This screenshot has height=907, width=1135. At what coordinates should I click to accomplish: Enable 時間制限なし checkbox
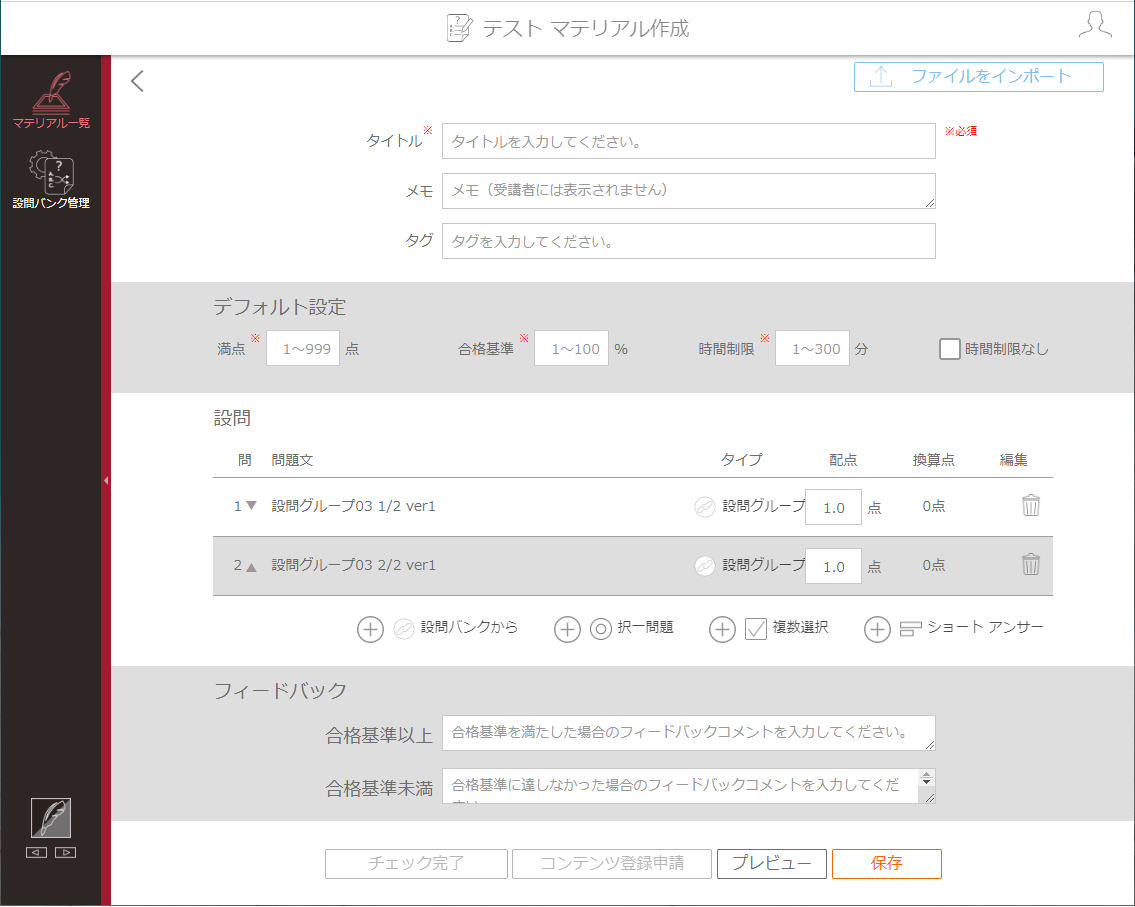[949, 349]
